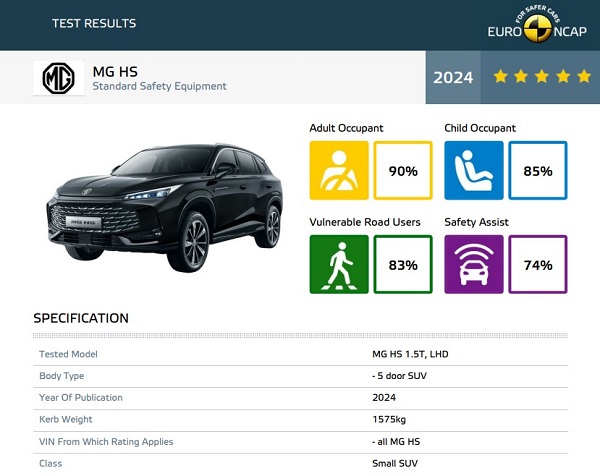Click the first star in the rating
This screenshot has height=476, width=600.
pyautogui.click(x=499, y=77)
